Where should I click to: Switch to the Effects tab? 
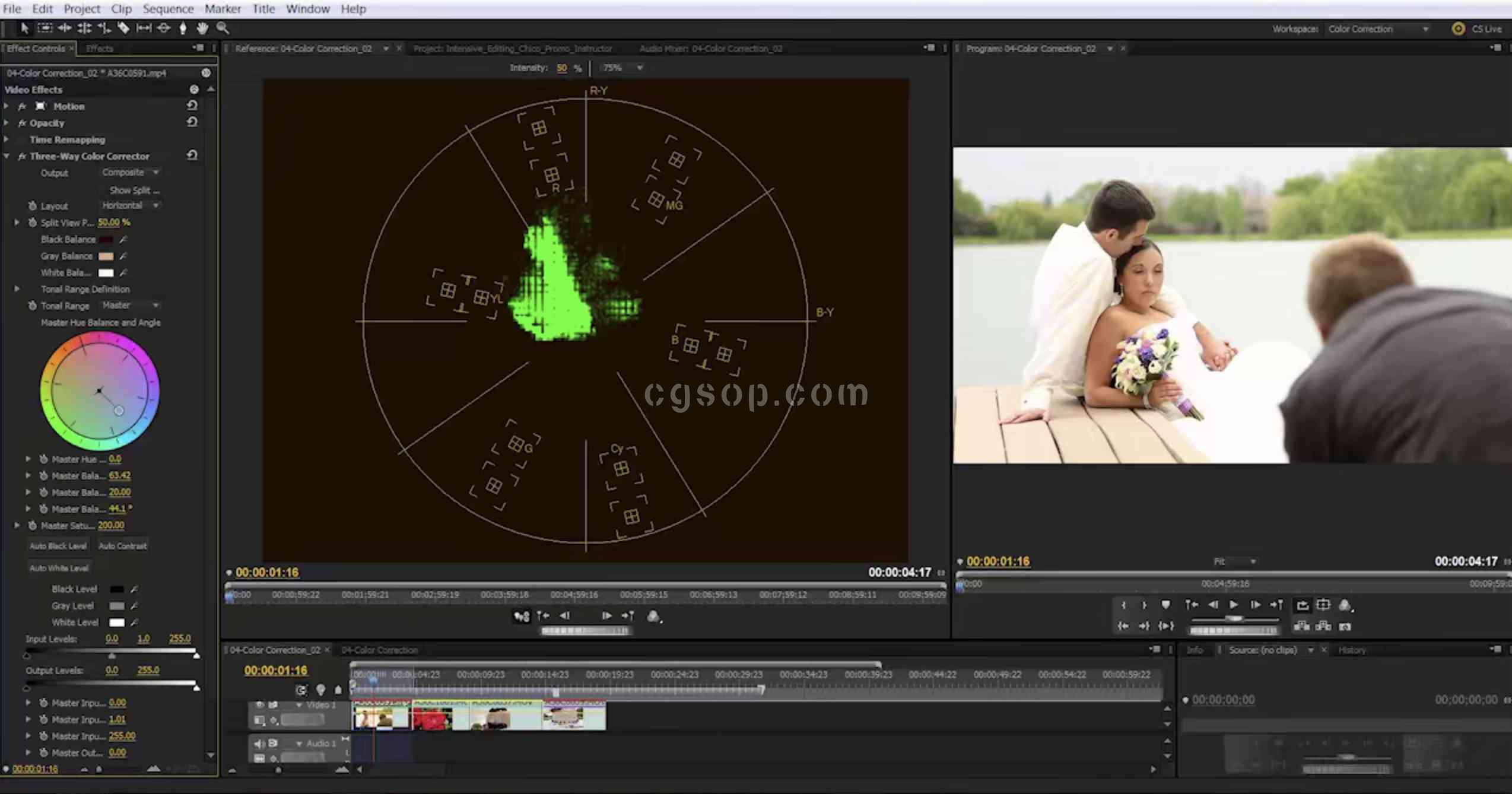point(99,49)
